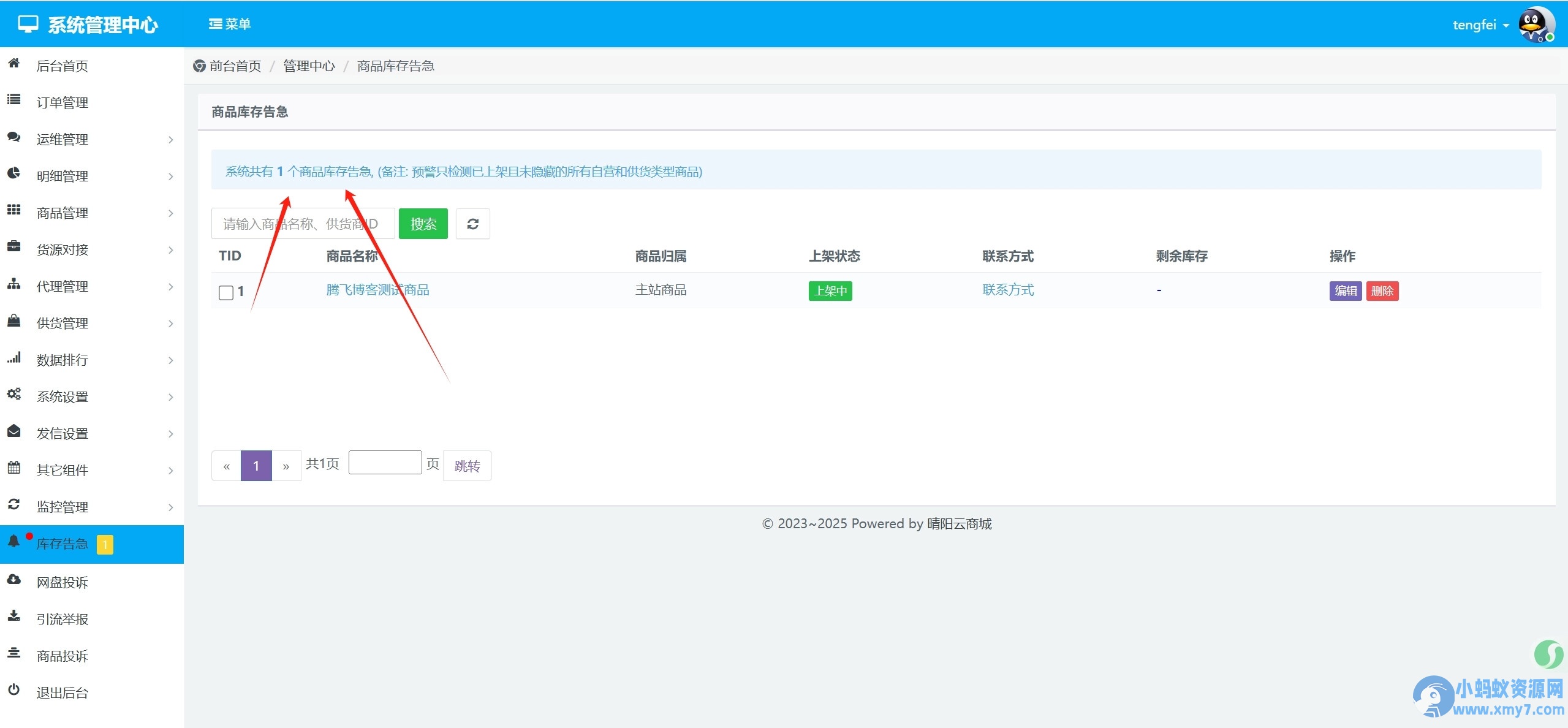
Task: Click the chat bubbles icon beside 运维管理
Action: pos(13,137)
